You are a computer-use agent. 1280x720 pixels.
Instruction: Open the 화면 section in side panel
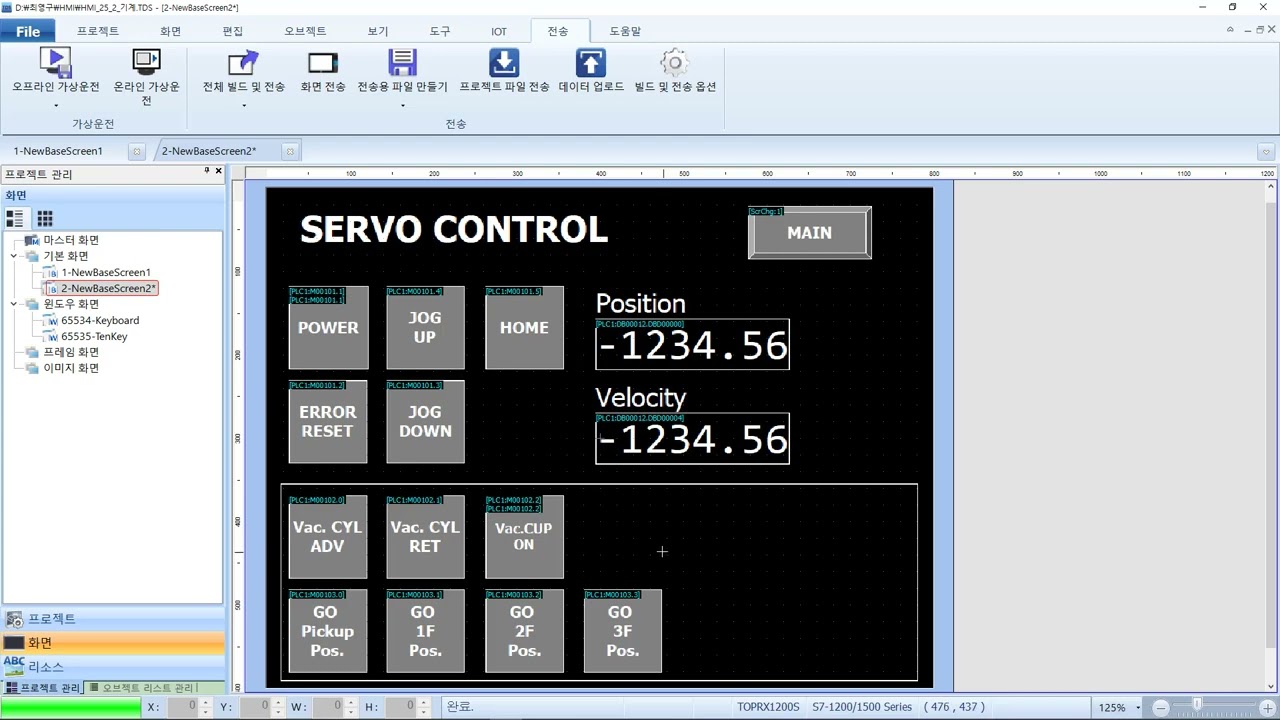click(x=112, y=643)
